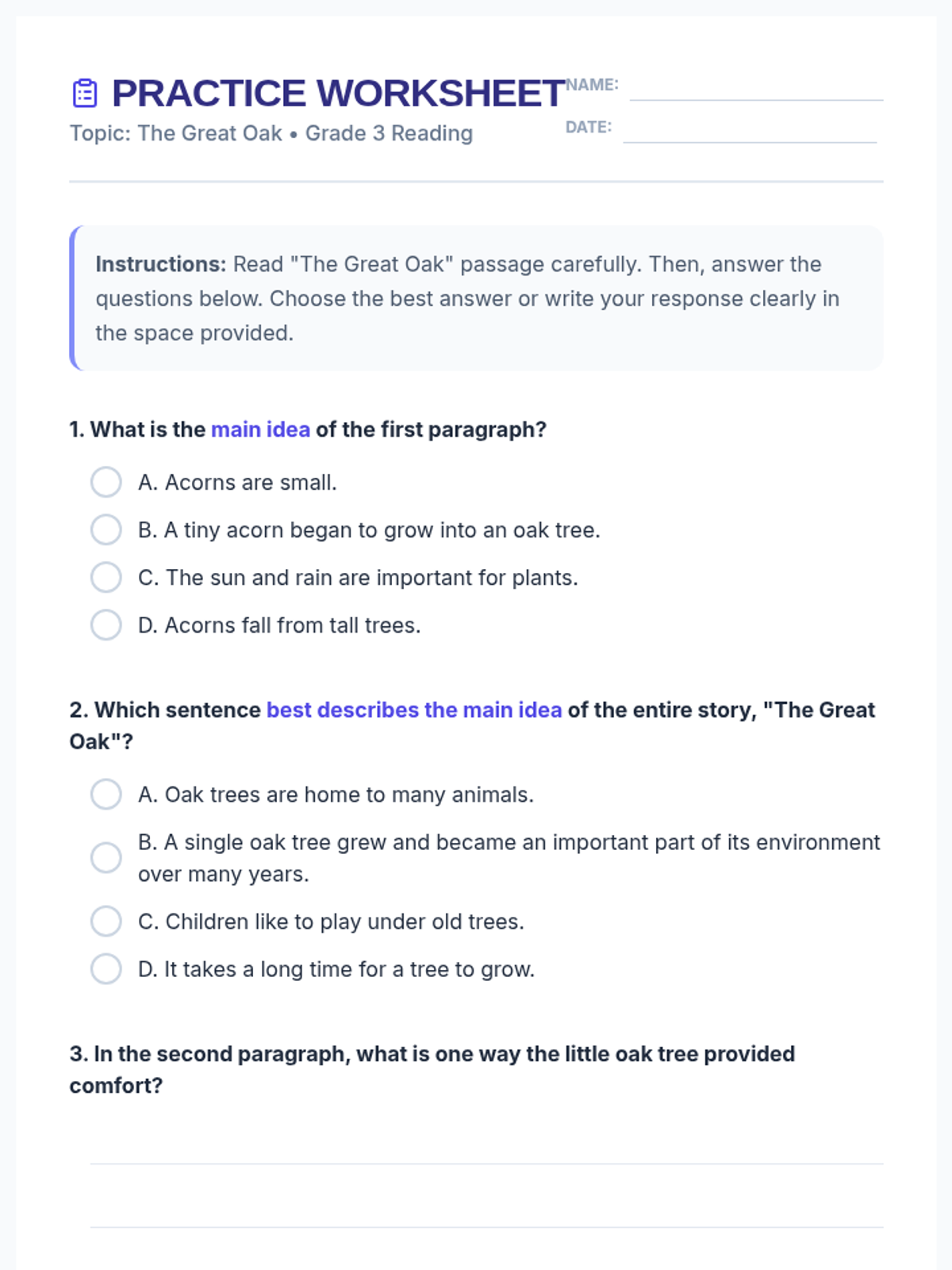Pick option C about sun and rain

coord(106,577)
